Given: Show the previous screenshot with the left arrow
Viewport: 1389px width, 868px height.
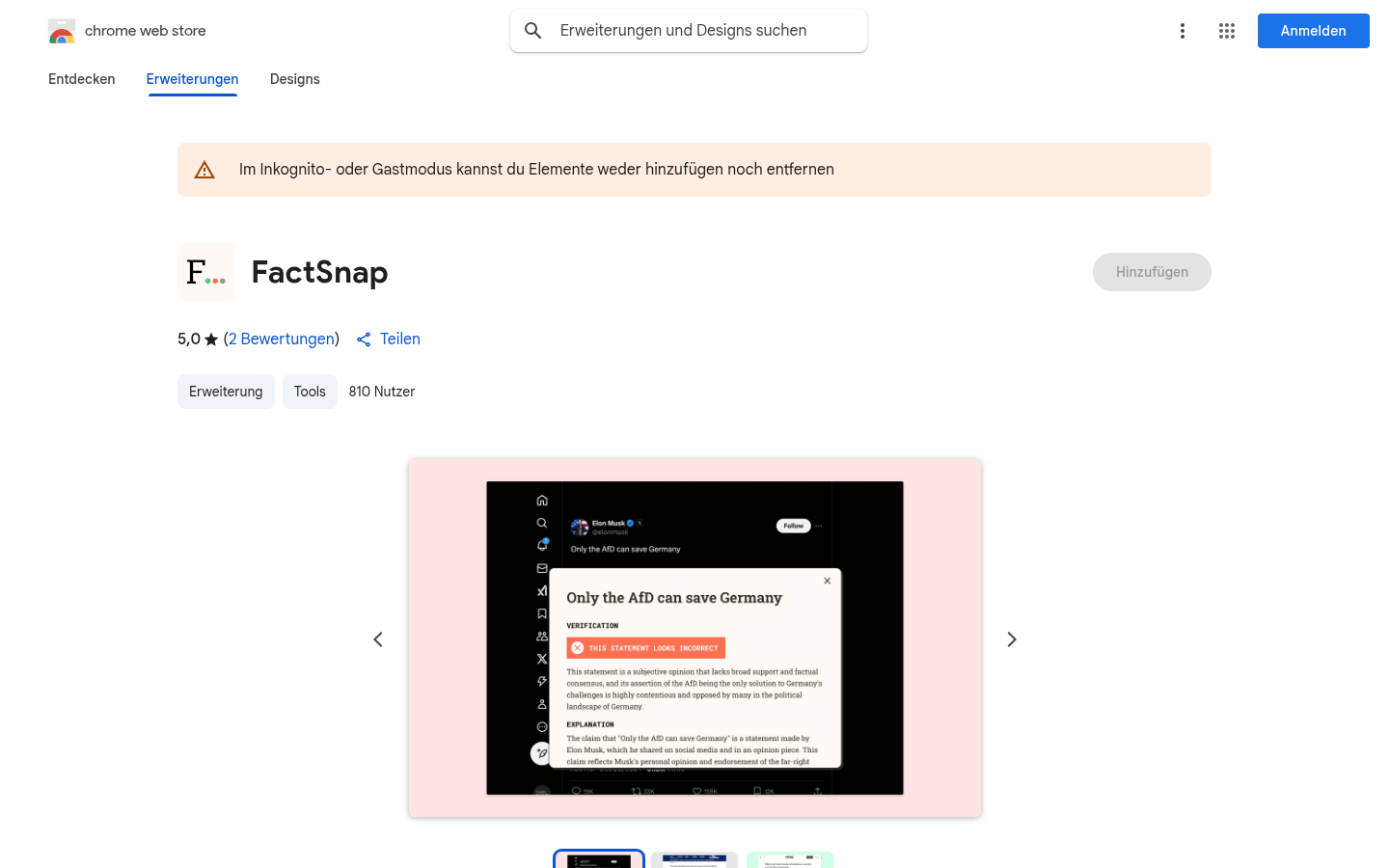Looking at the screenshot, I should [378, 639].
